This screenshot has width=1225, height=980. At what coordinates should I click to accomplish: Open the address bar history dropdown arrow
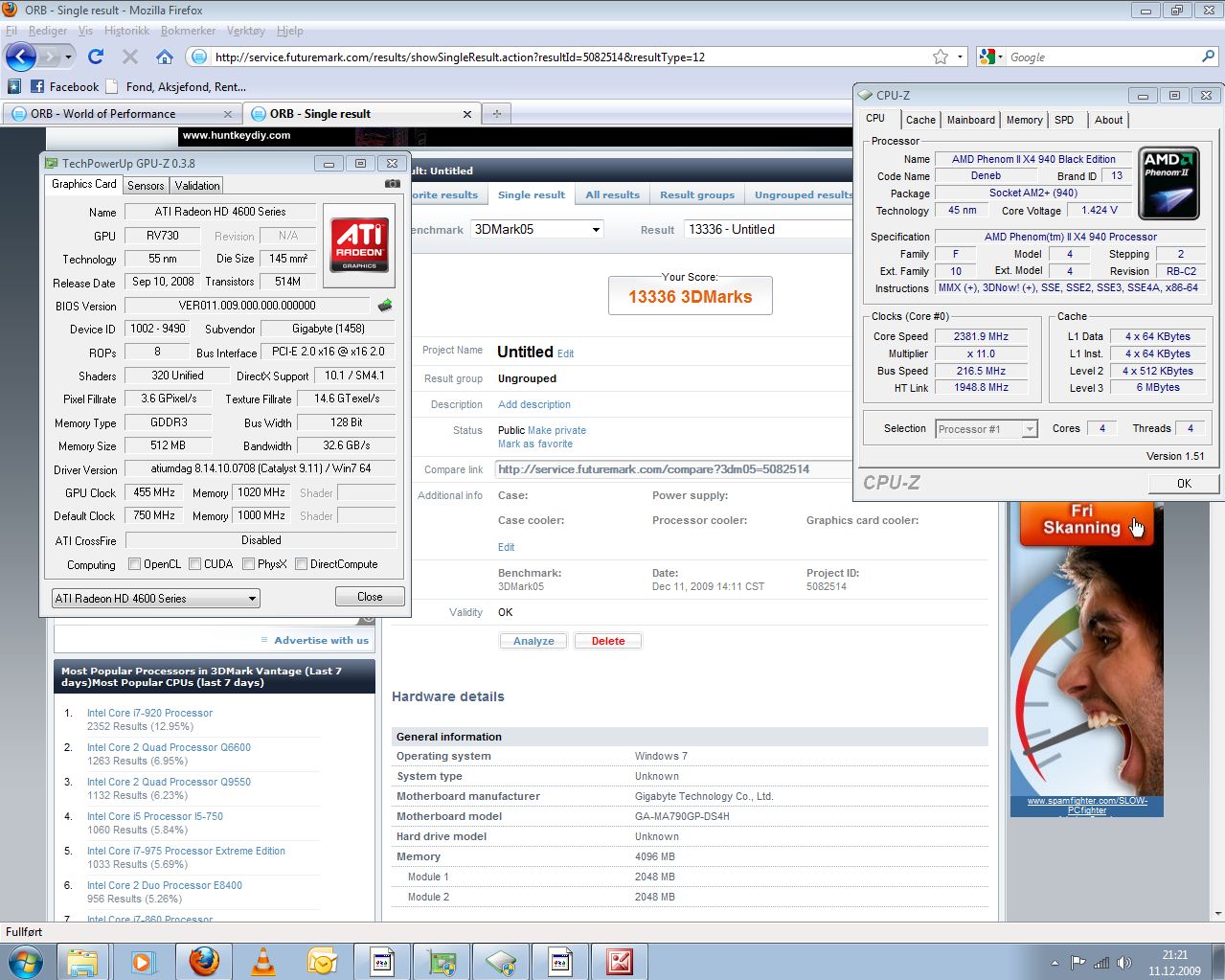pos(961,57)
